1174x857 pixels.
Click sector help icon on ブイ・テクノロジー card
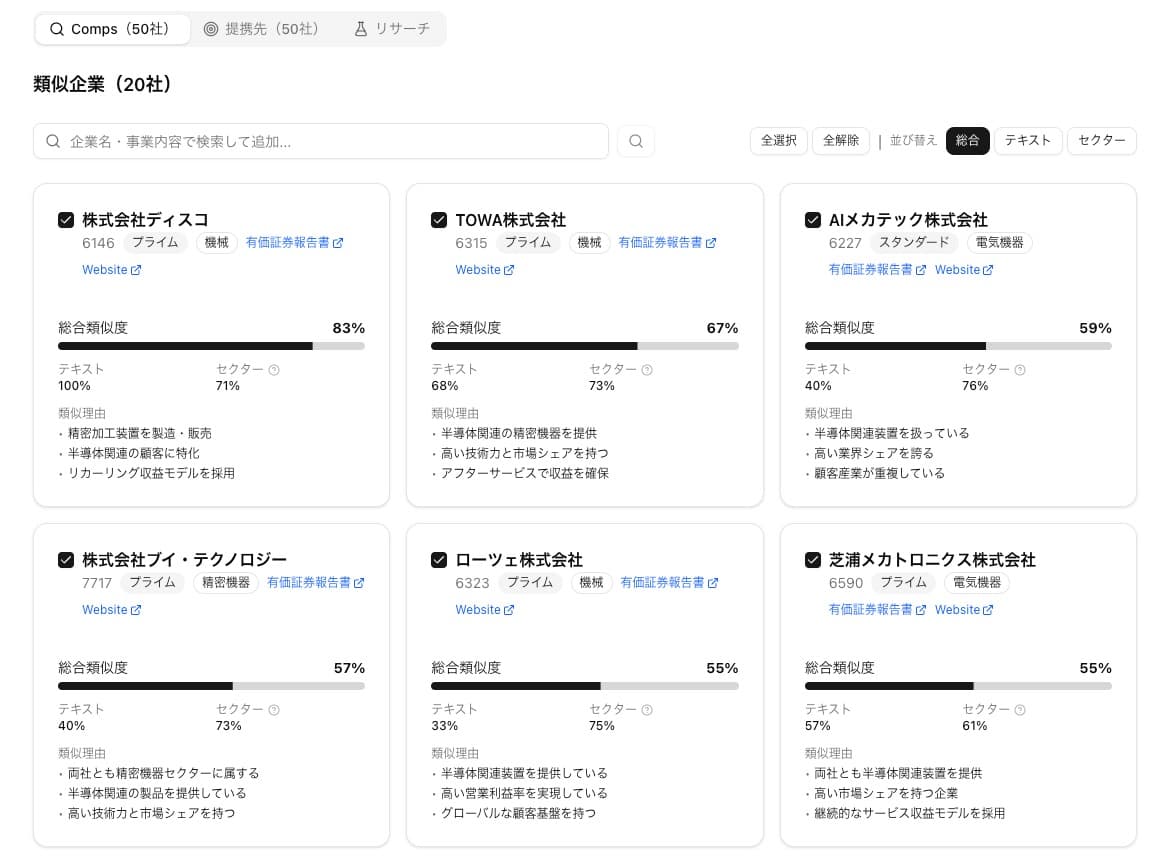274,710
